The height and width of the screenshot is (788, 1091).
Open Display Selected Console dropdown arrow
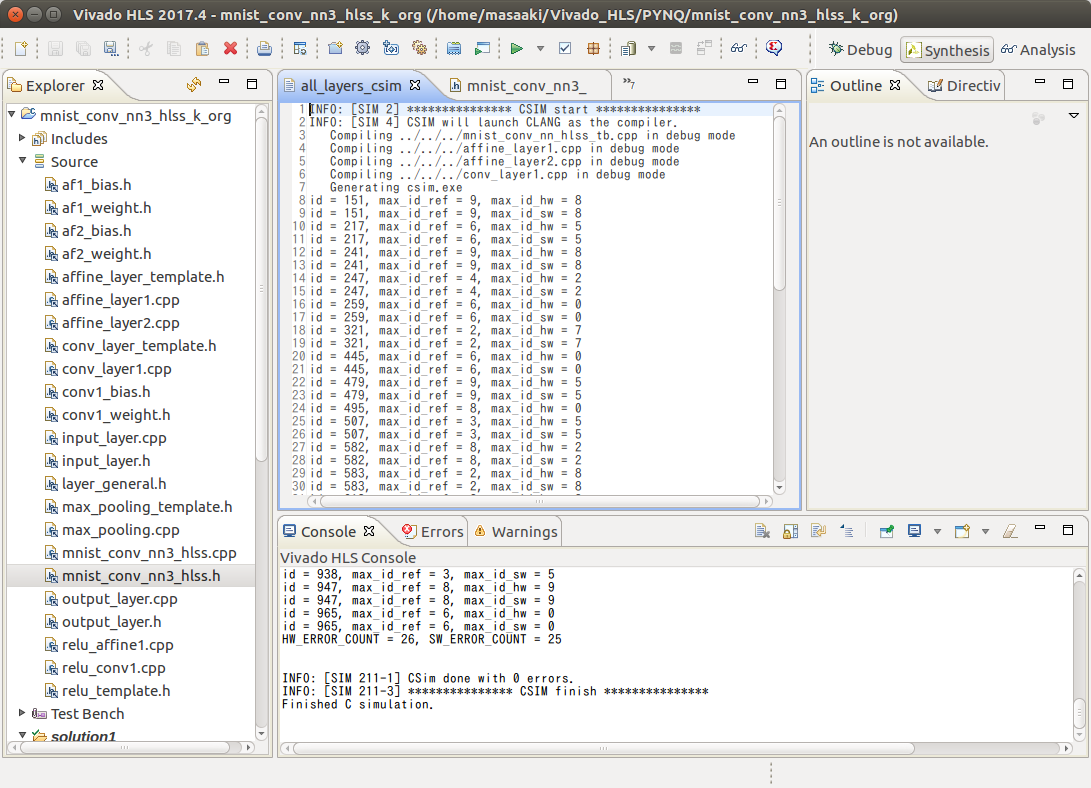(937, 531)
